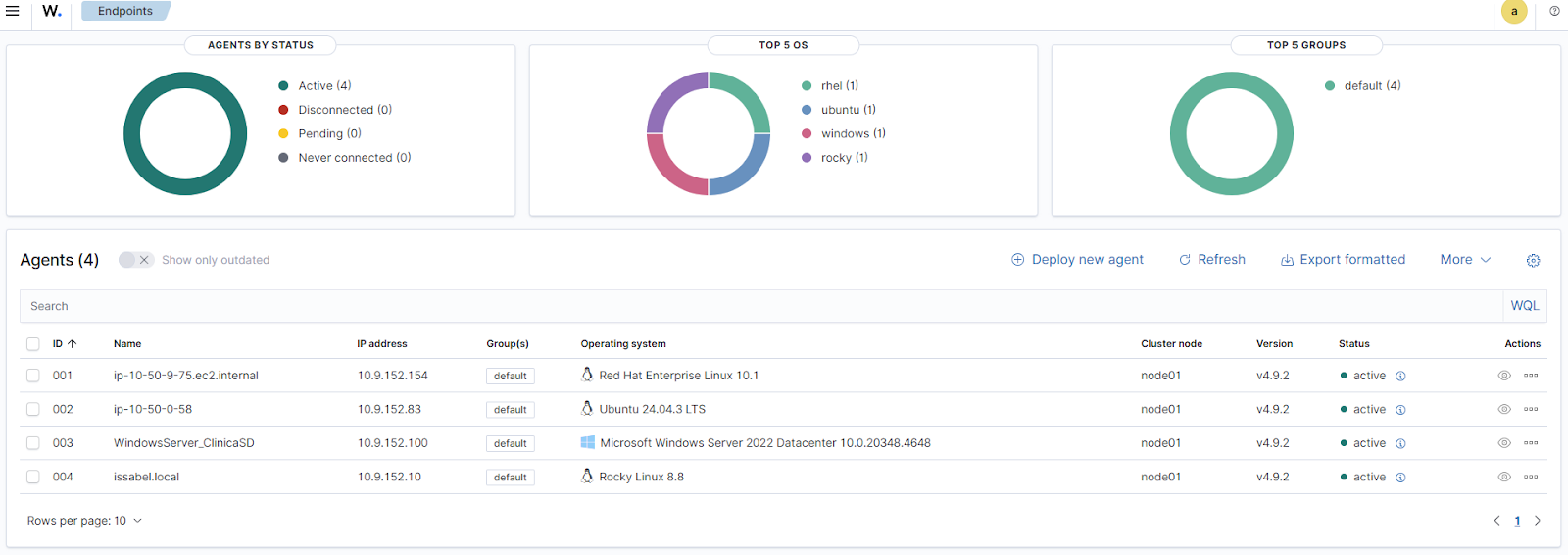
Task: Check the box for agent 001
Action: tap(33, 376)
